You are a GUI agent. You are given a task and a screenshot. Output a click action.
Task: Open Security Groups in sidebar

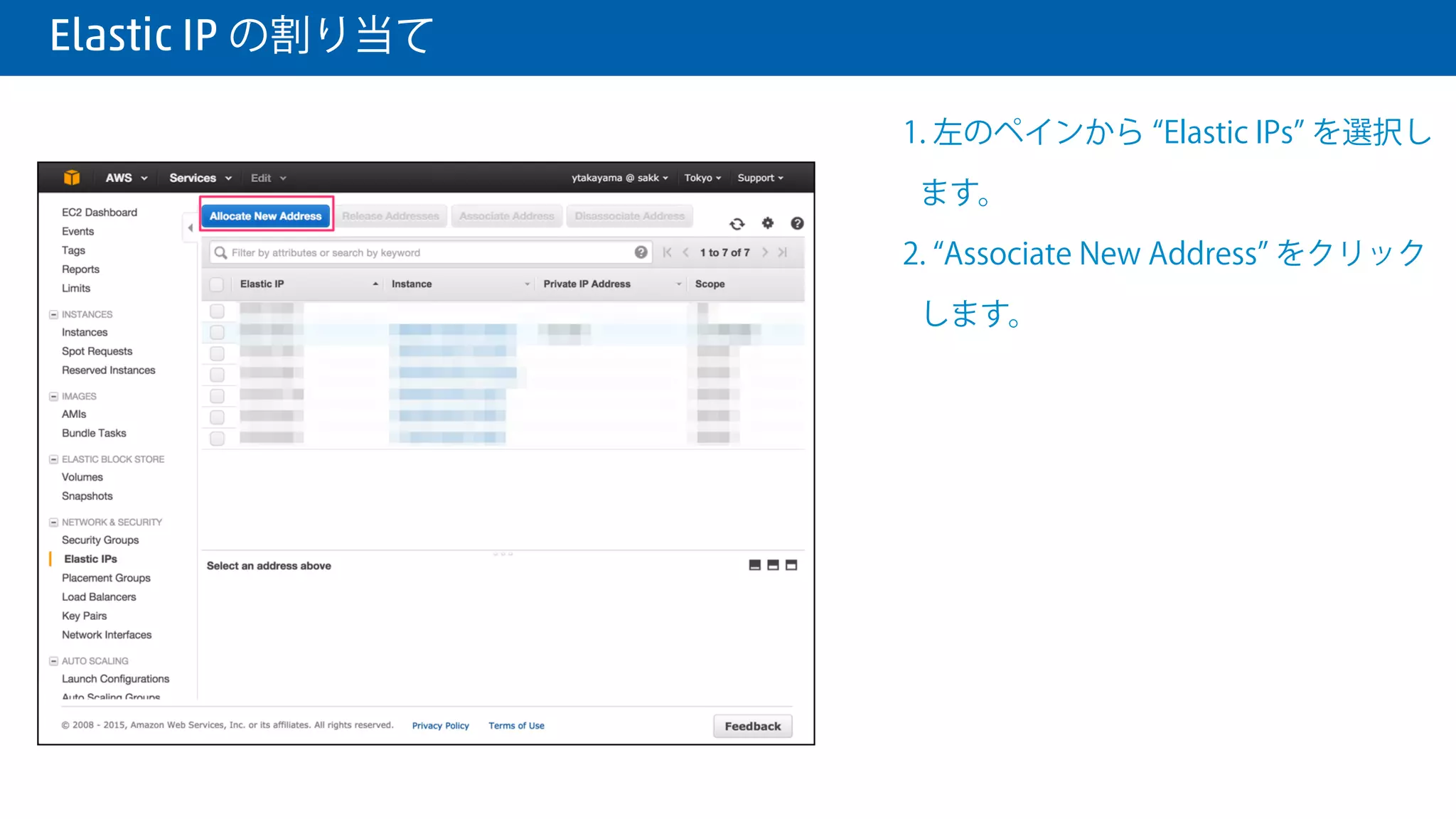pos(100,540)
